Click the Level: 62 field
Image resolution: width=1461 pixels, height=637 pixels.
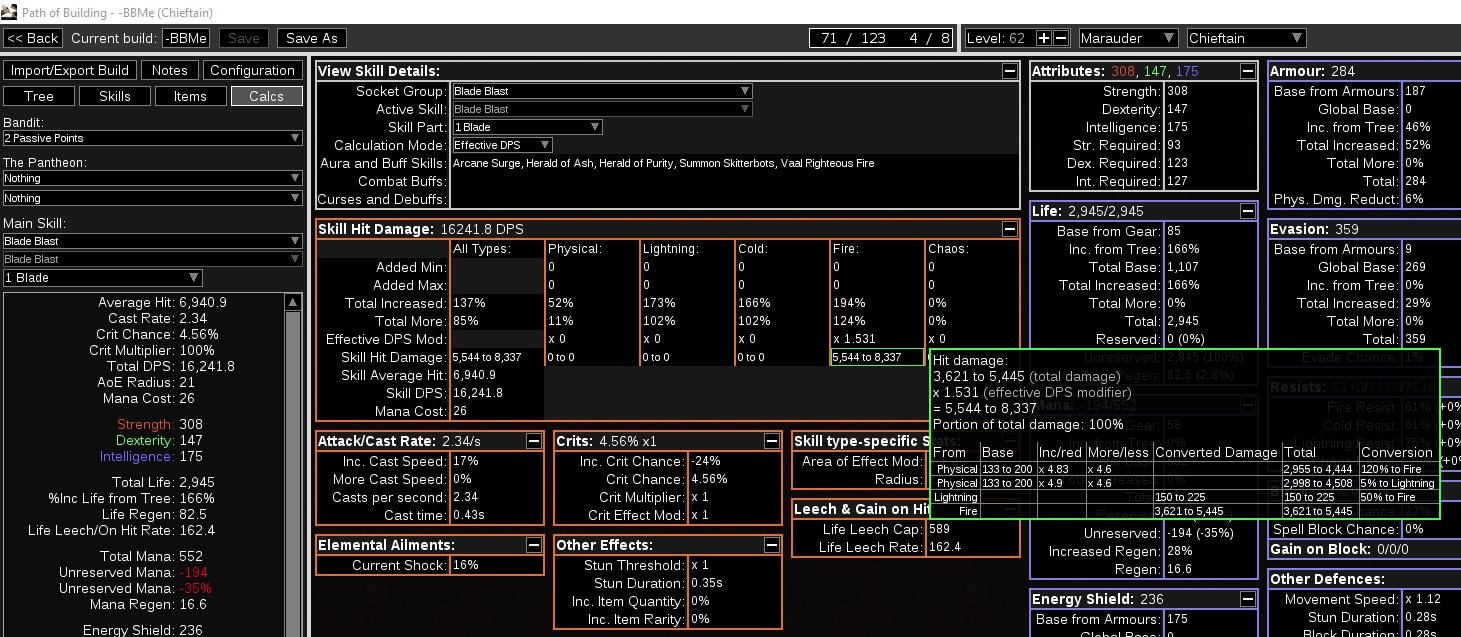point(1000,38)
